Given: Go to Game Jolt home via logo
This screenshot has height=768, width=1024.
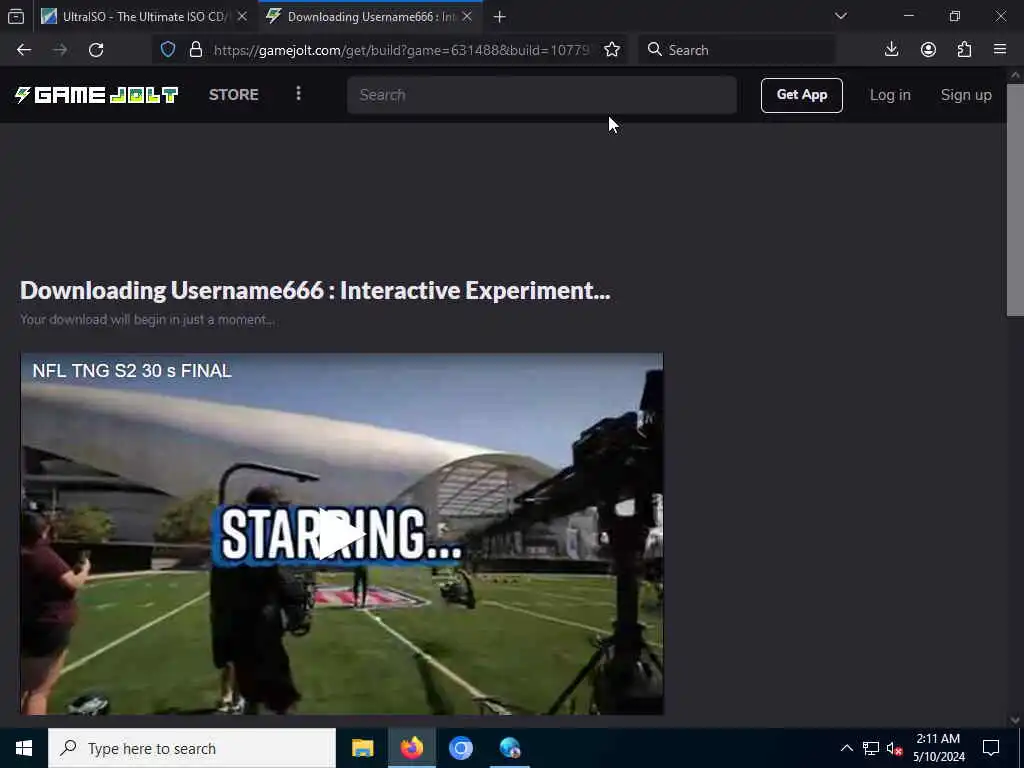Looking at the screenshot, I should (x=96, y=95).
